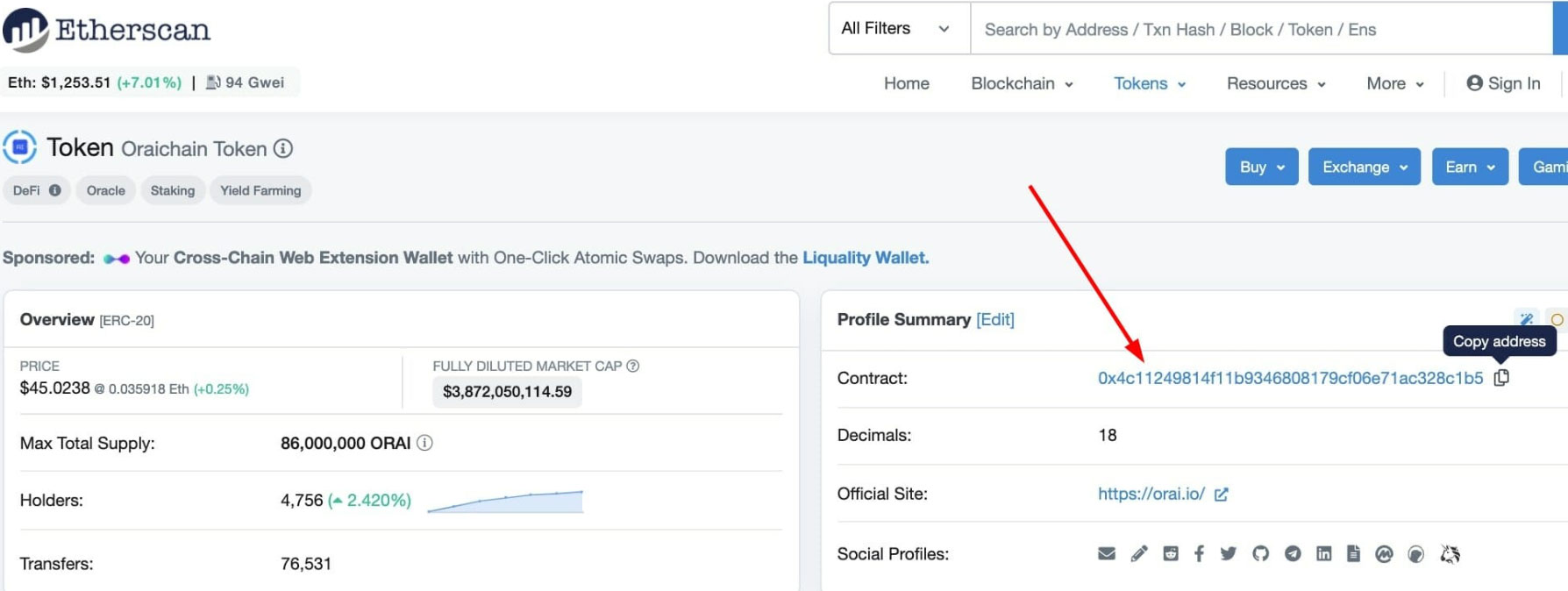Click the help icon beside Fully Diluted Market Cap
This screenshot has width=1568, height=591.
coord(633,366)
